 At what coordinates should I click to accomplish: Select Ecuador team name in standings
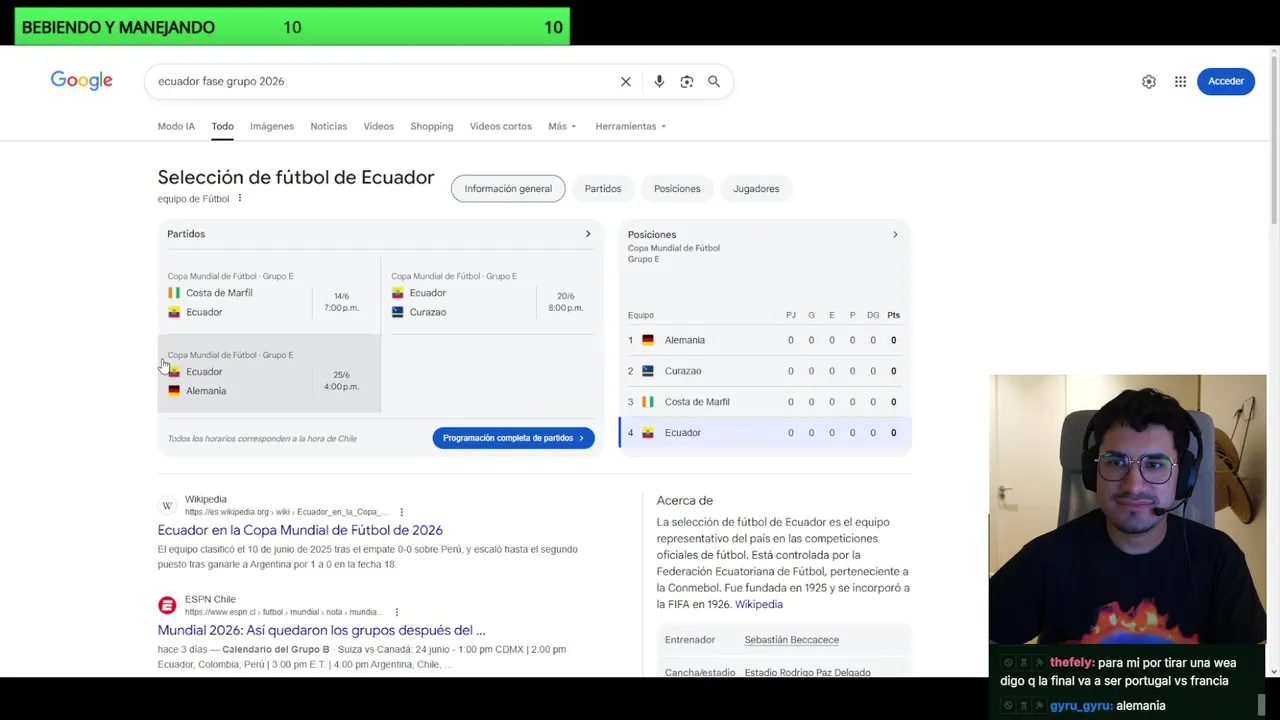pyautogui.click(x=683, y=433)
